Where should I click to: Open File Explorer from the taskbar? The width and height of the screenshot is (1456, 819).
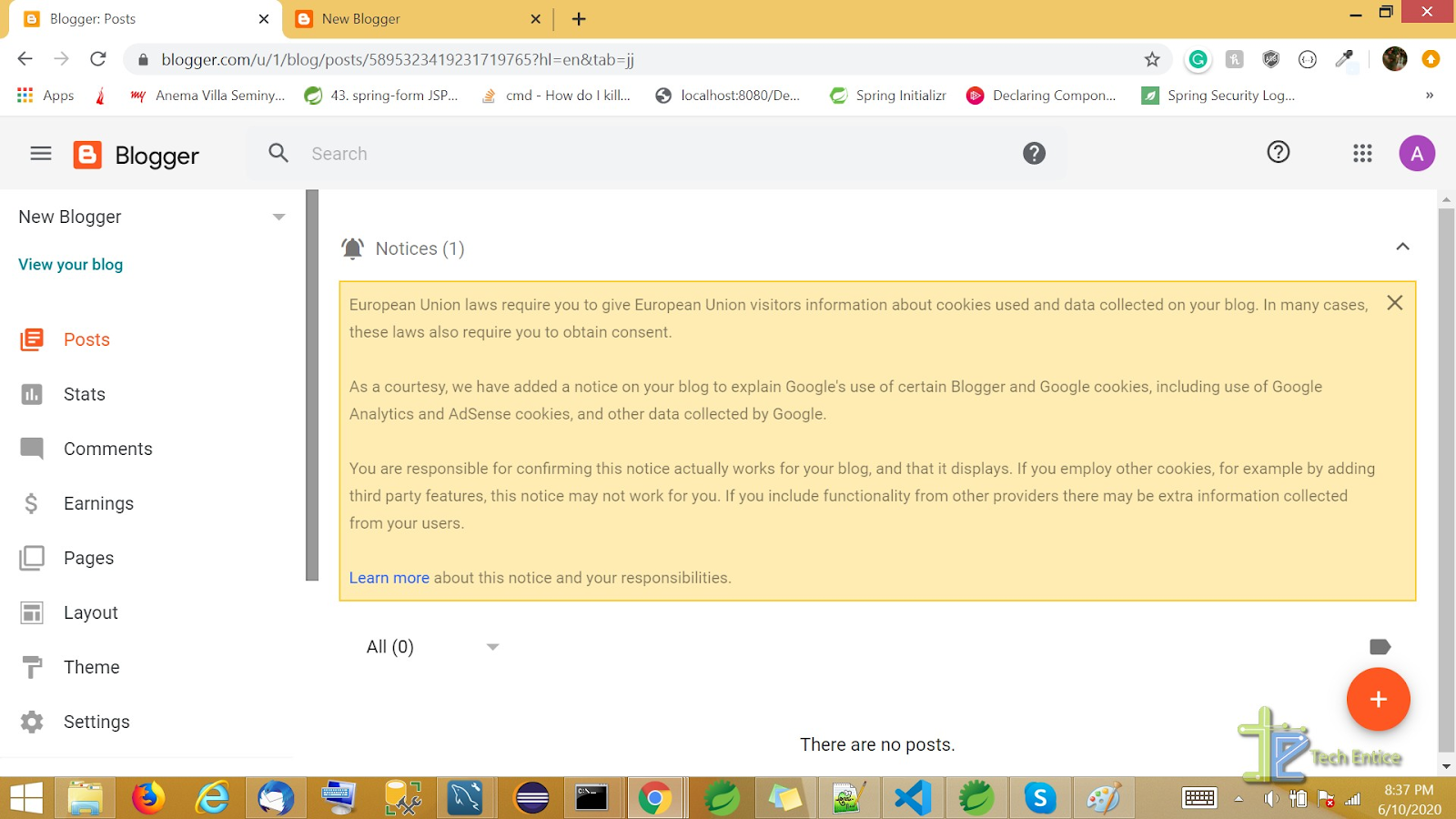tap(85, 798)
